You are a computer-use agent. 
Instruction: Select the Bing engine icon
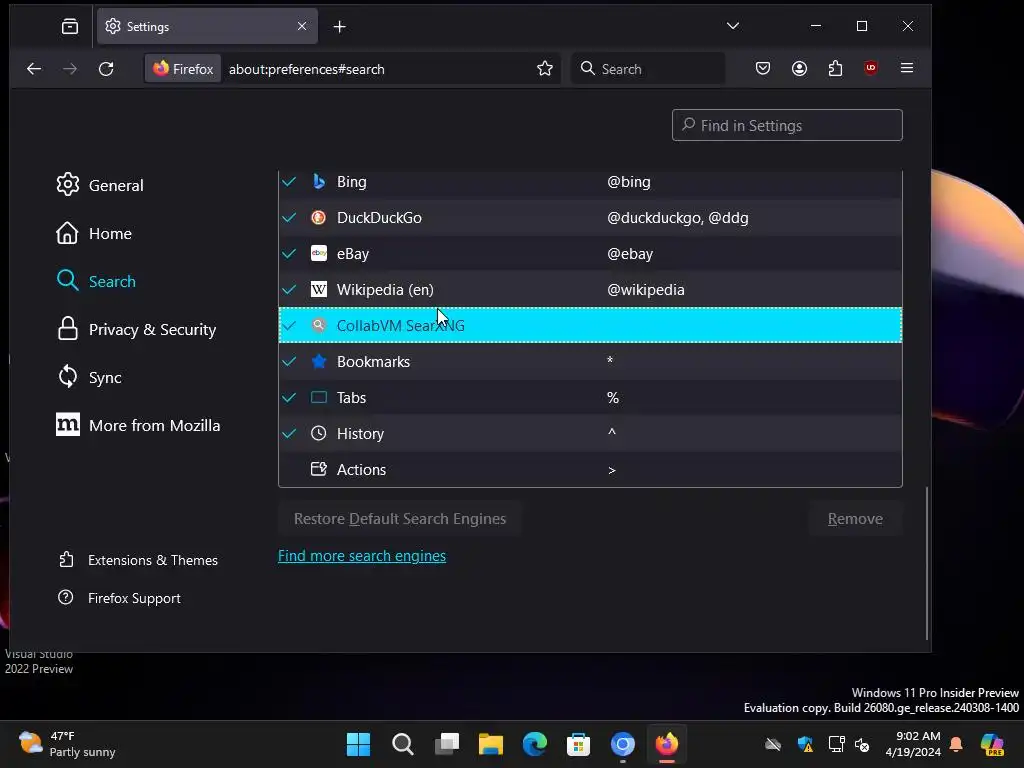pos(319,182)
